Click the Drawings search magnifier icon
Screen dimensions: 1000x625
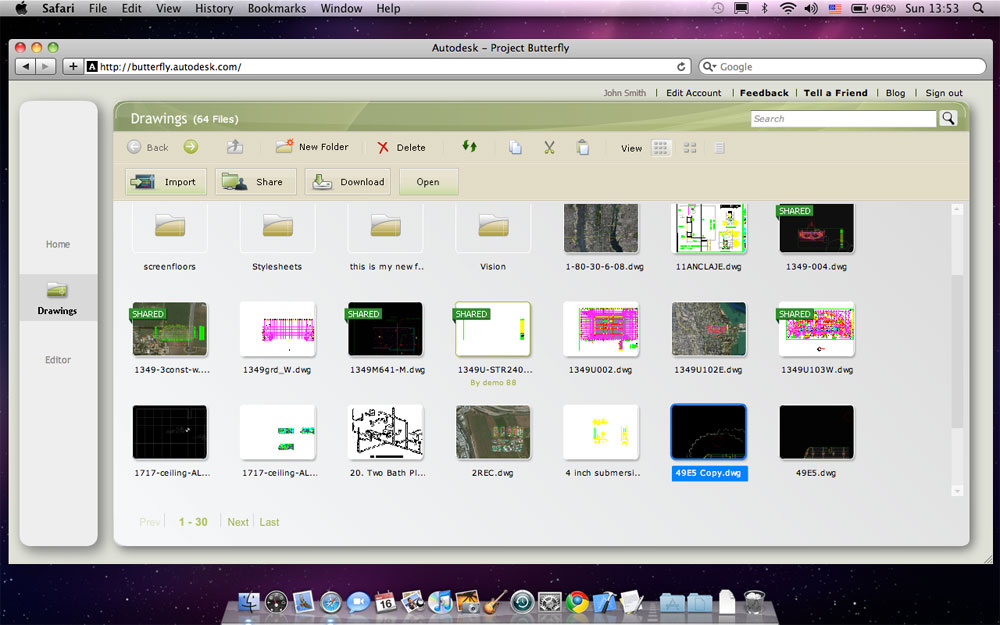(x=948, y=119)
